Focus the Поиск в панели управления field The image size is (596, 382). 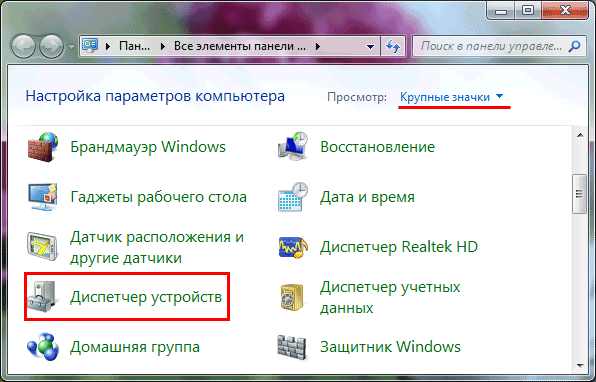coord(499,46)
